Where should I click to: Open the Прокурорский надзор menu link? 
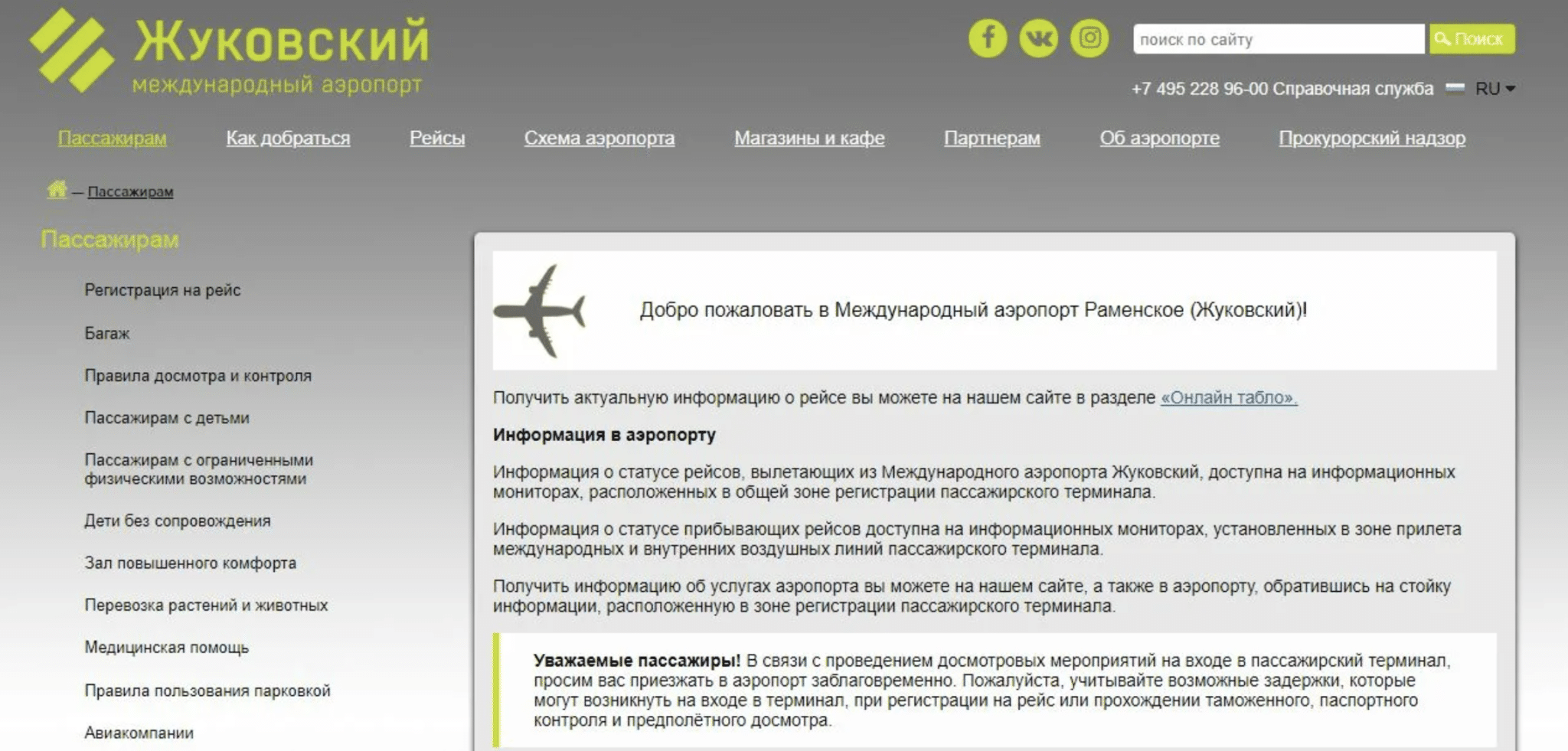pos(1371,138)
